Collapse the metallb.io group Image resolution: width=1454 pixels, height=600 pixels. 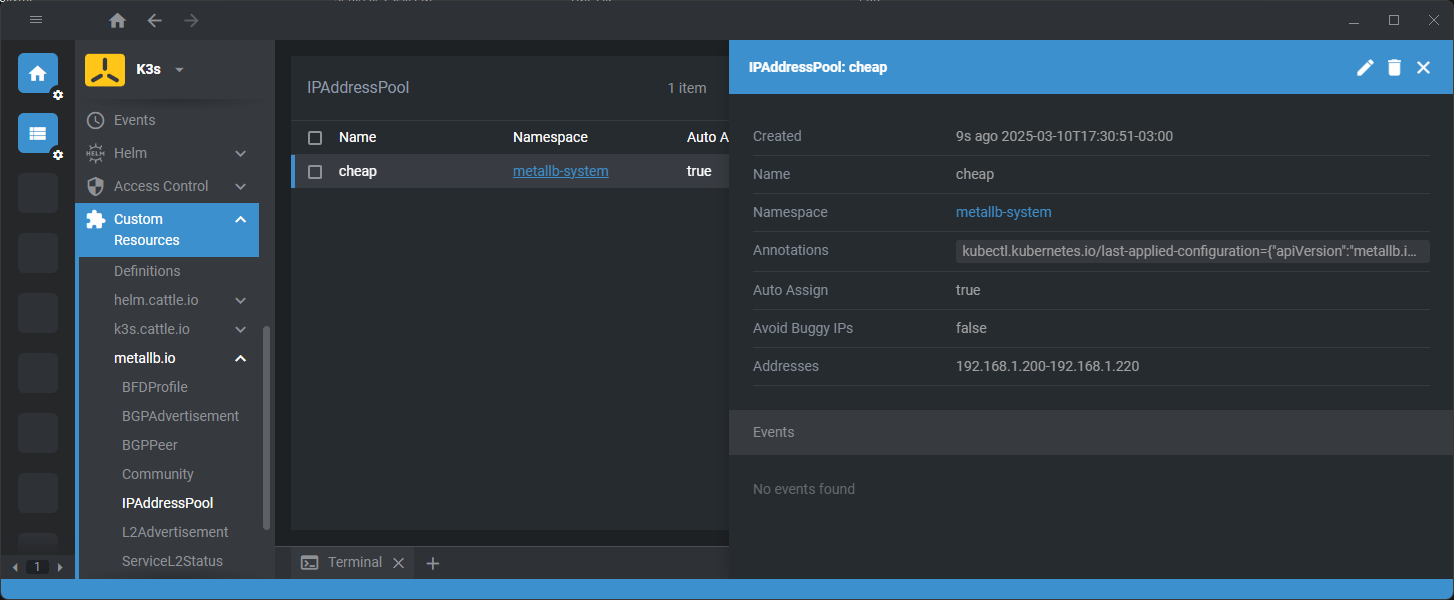click(x=240, y=358)
